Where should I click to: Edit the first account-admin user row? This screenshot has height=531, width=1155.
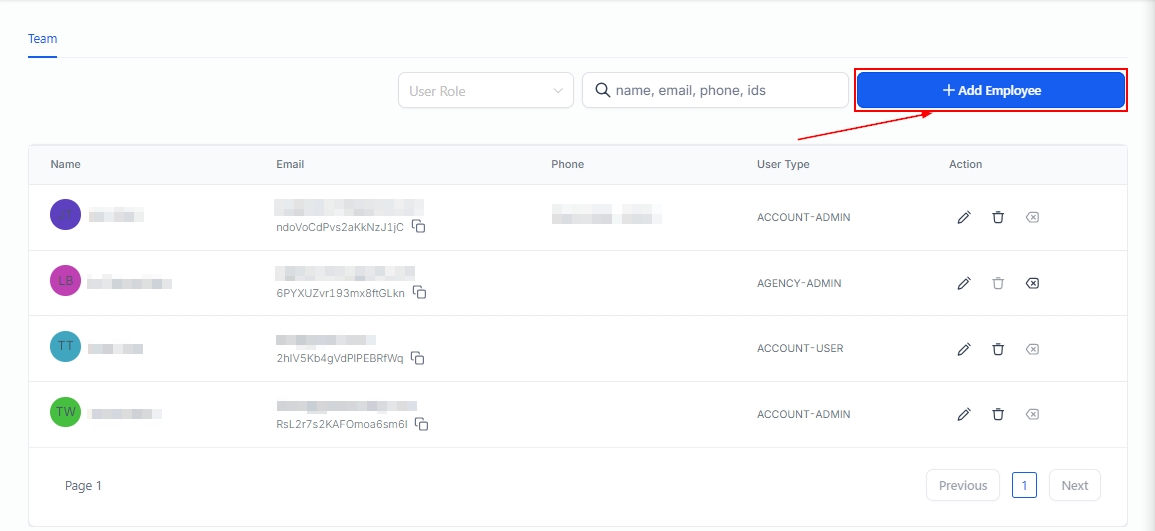(x=964, y=217)
